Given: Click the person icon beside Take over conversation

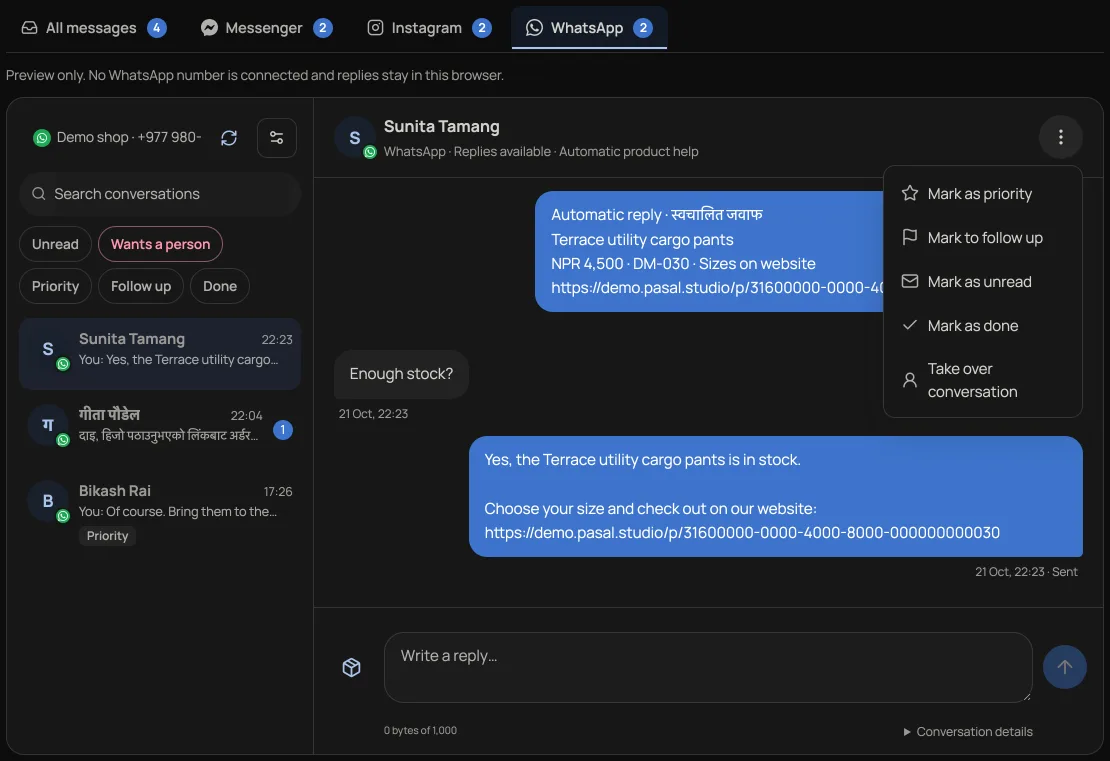Looking at the screenshot, I should tap(910, 380).
